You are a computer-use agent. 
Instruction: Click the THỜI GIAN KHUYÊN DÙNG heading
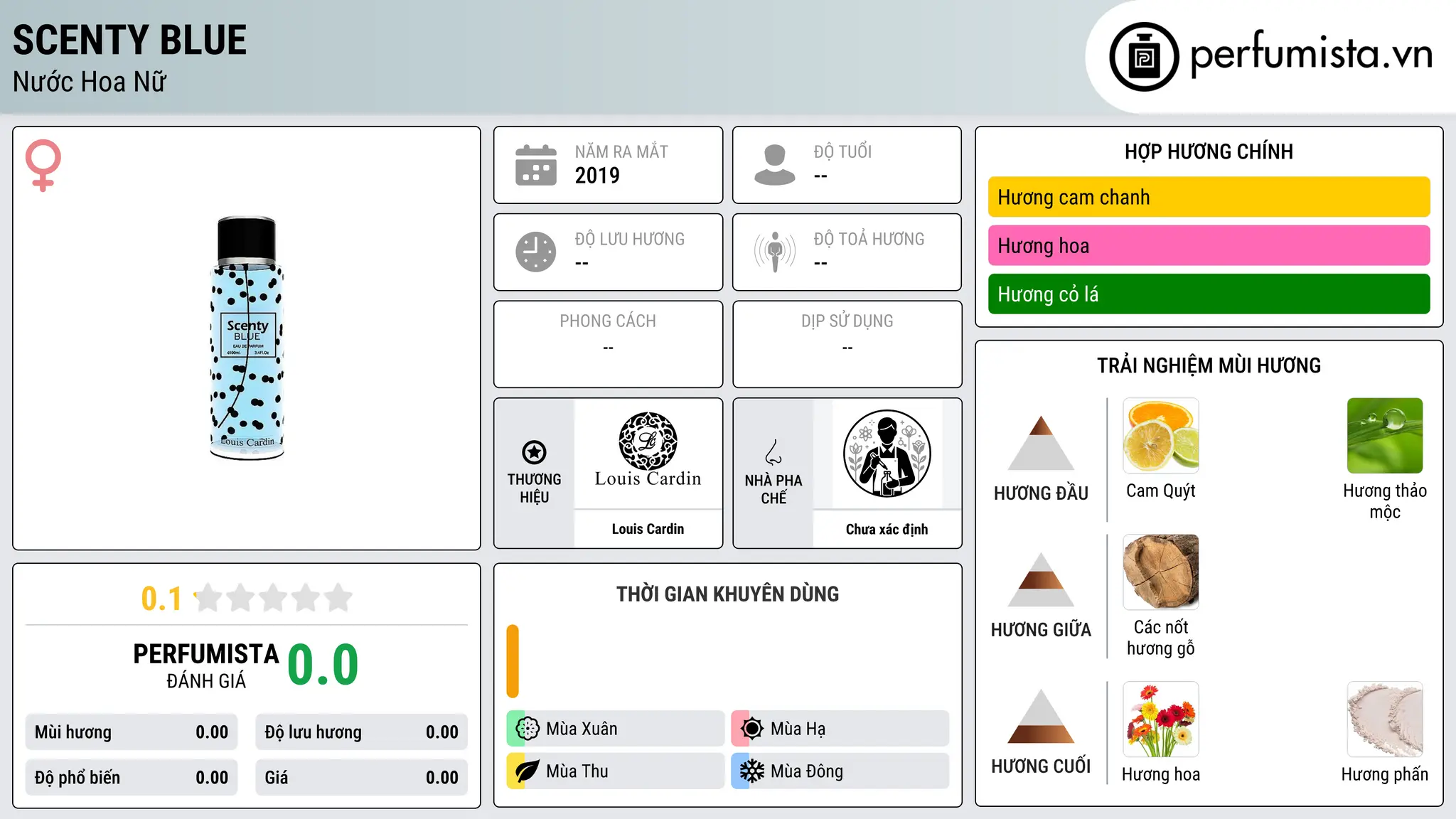coord(727,594)
